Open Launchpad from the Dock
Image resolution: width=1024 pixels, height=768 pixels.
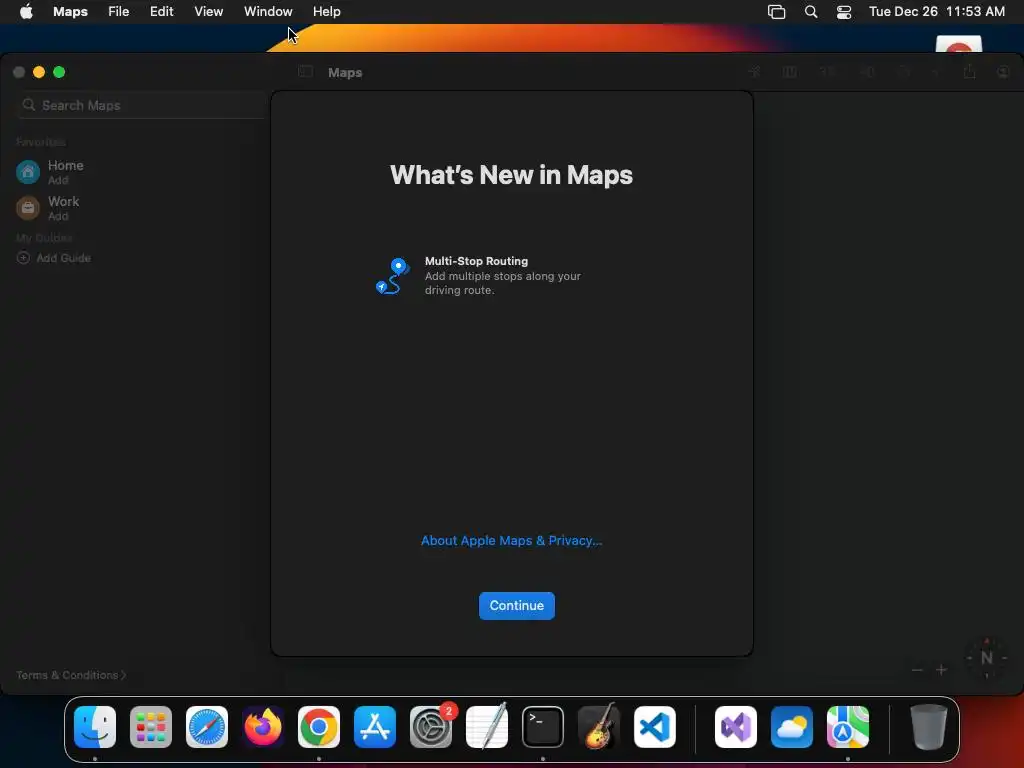pos(151,727)
